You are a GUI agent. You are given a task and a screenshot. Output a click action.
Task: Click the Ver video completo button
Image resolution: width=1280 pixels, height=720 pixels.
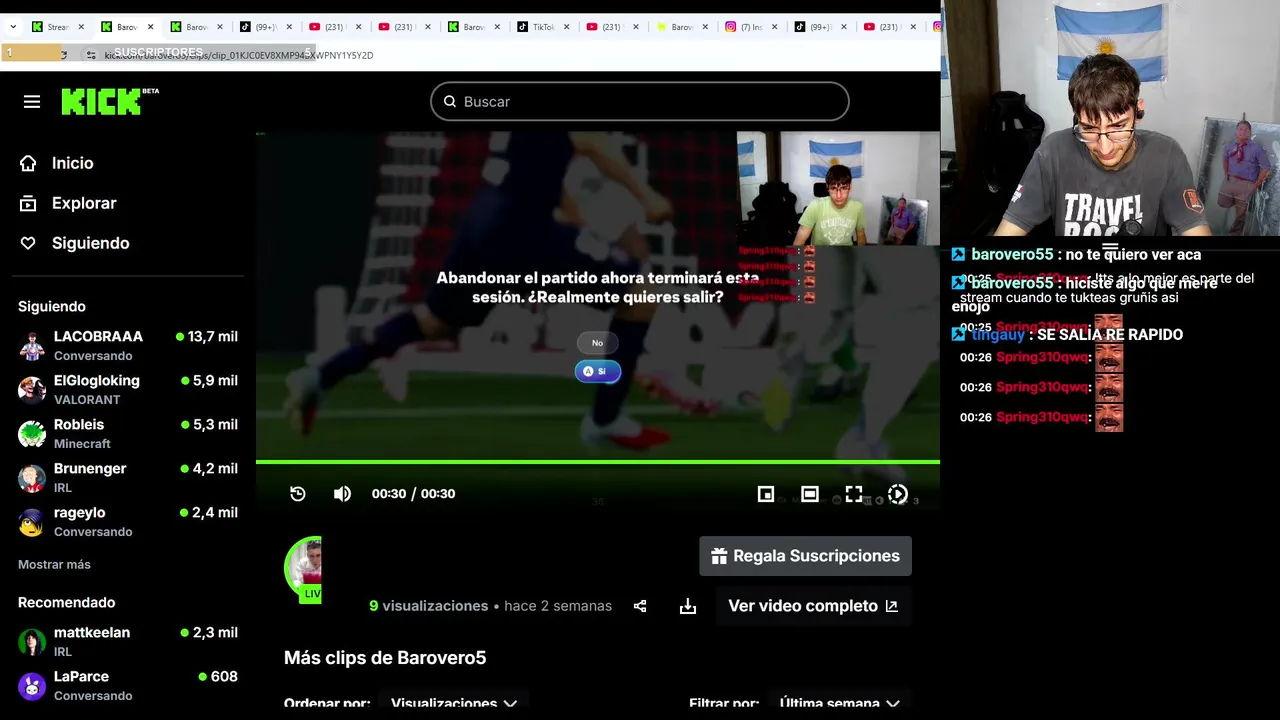tap(812, 606)
